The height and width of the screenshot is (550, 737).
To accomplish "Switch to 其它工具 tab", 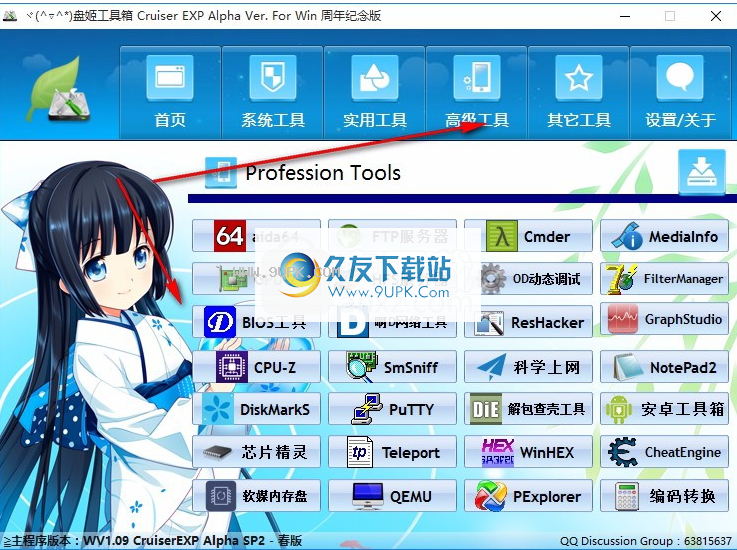I will [x=579, y=92].
